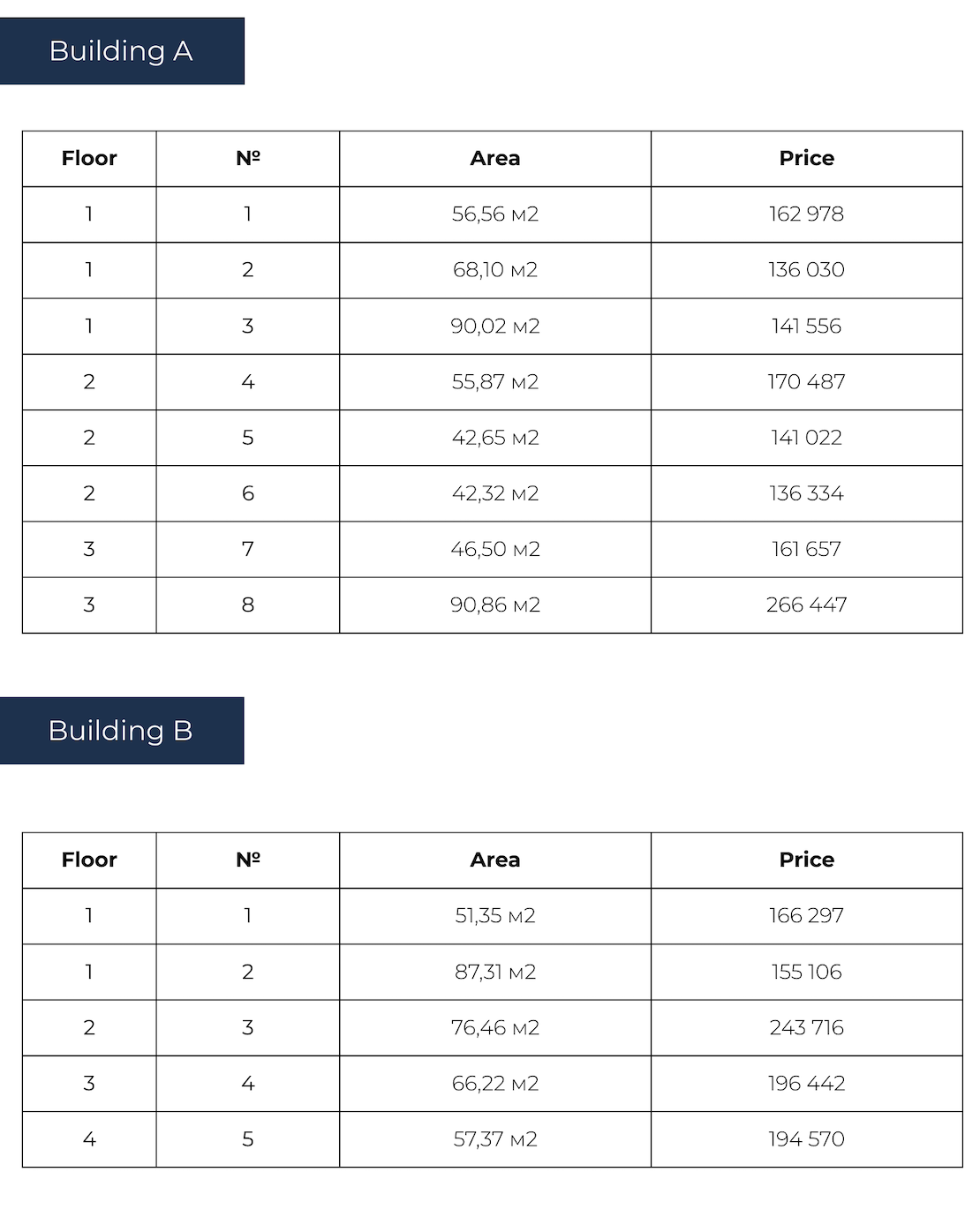Select Floor column header in Building A
980x1232 pixels.
click(89, 159)
